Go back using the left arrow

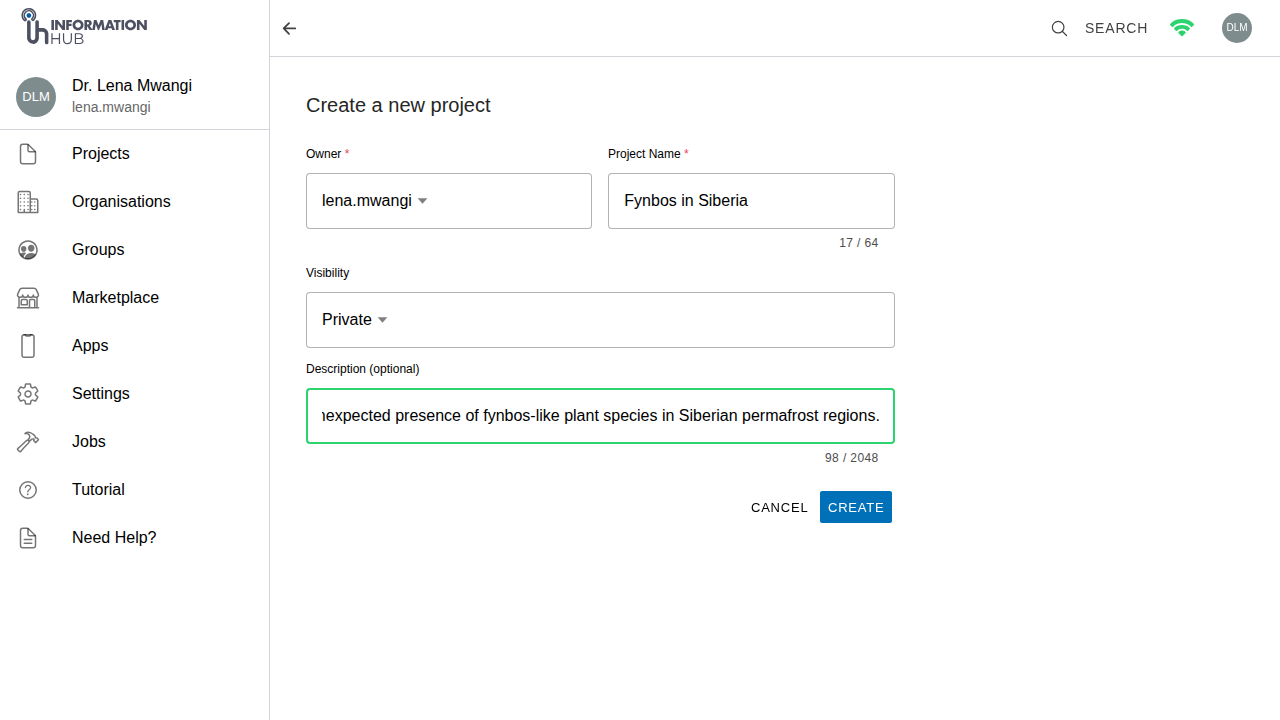point(289,28)
